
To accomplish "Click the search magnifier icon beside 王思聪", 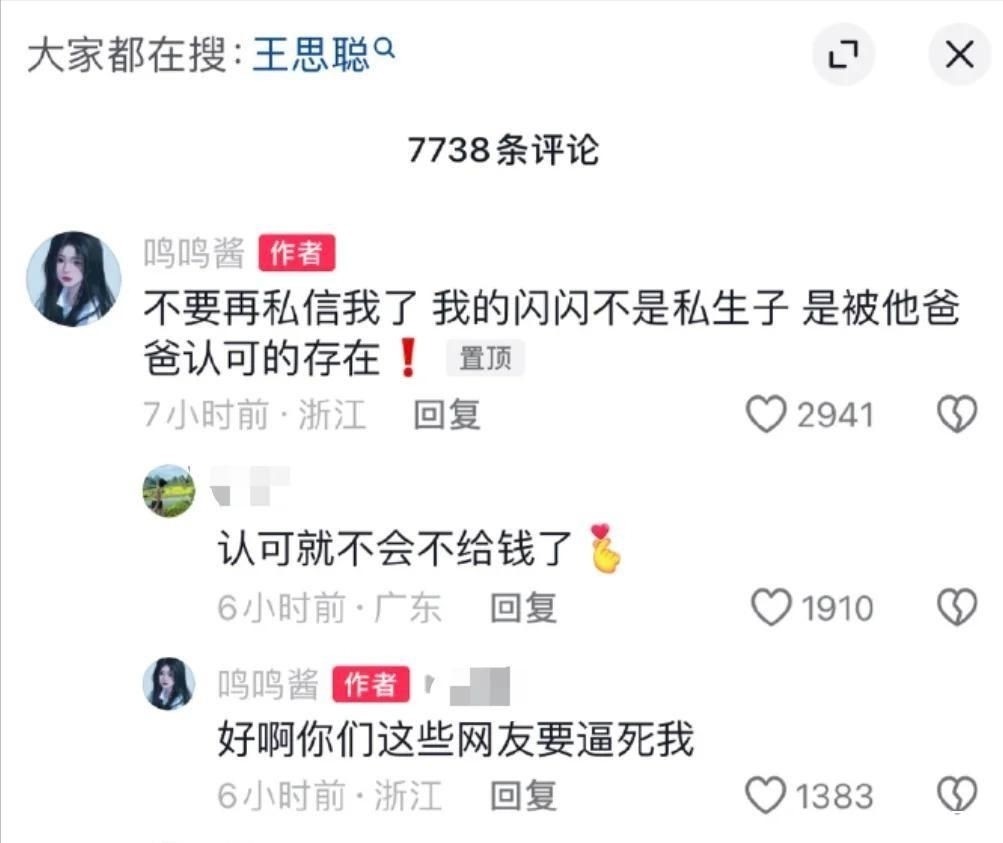I will [384, 47].
